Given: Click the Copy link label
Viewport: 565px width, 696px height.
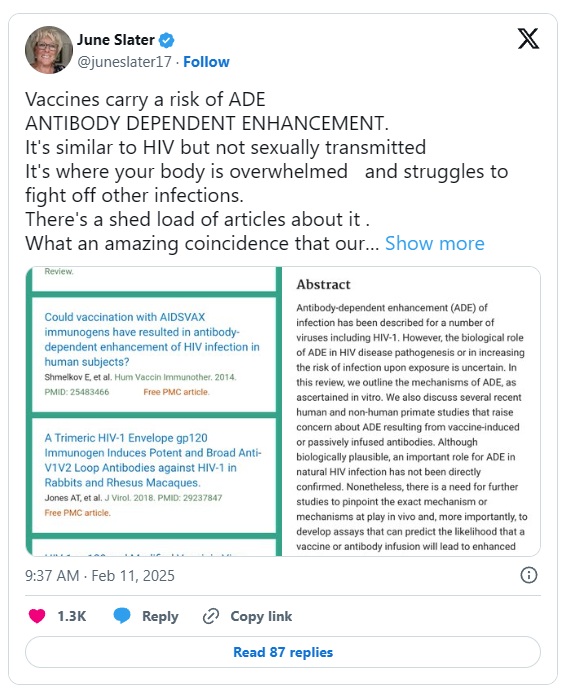Looking at the screenshot, I should coord(261,616).
